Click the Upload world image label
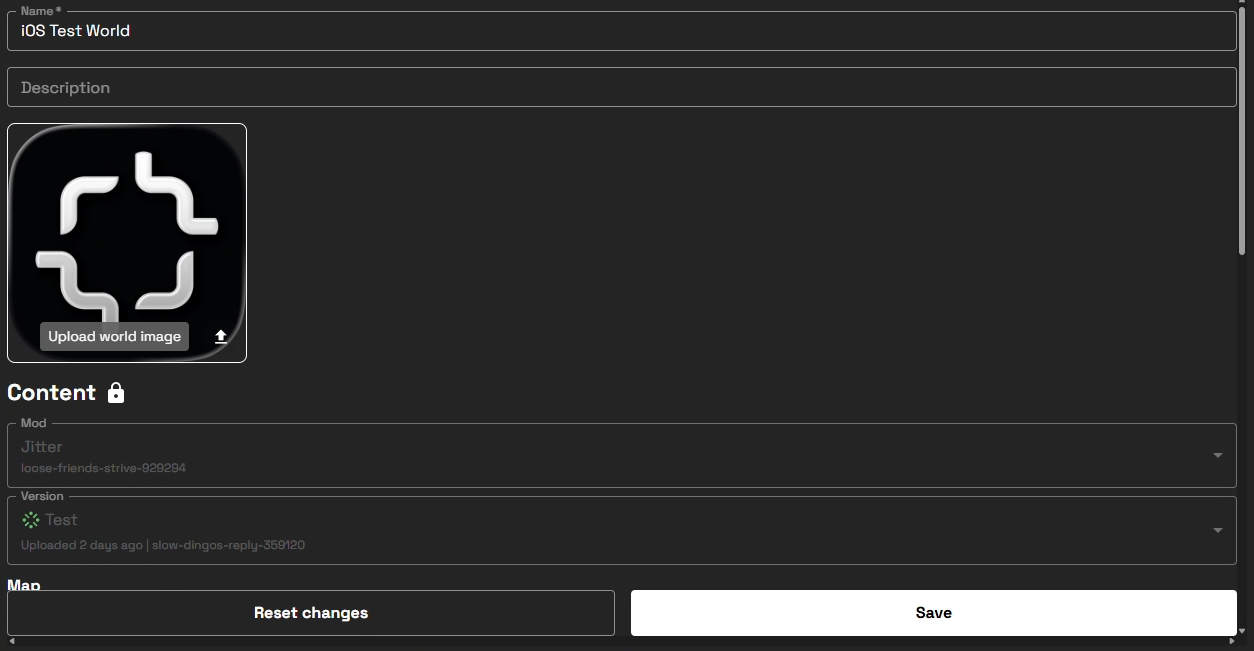 114,337
